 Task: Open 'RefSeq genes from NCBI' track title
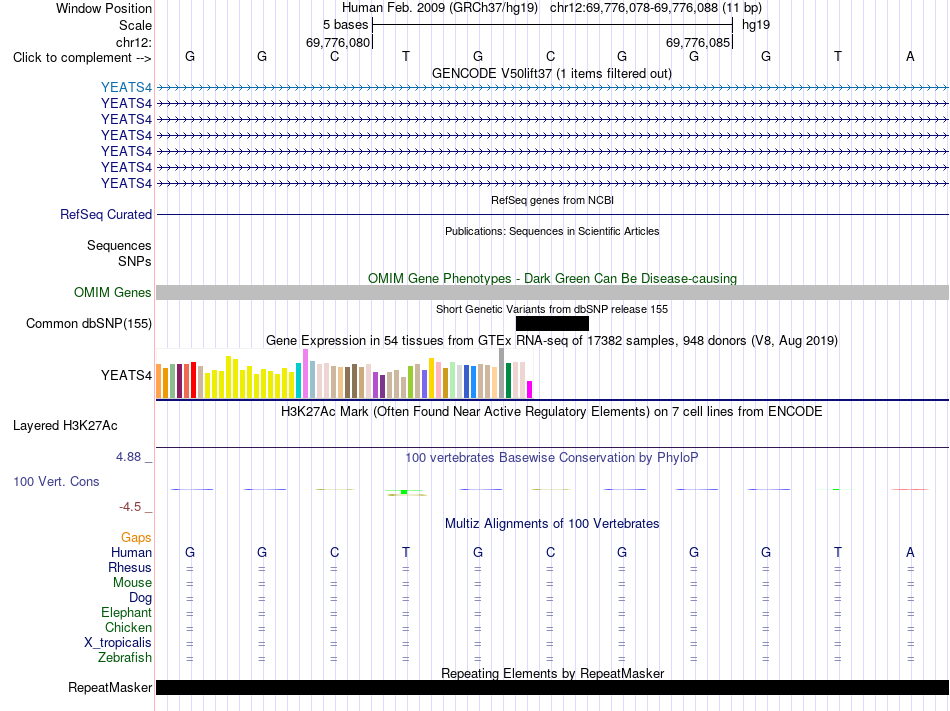coord(552,200)
